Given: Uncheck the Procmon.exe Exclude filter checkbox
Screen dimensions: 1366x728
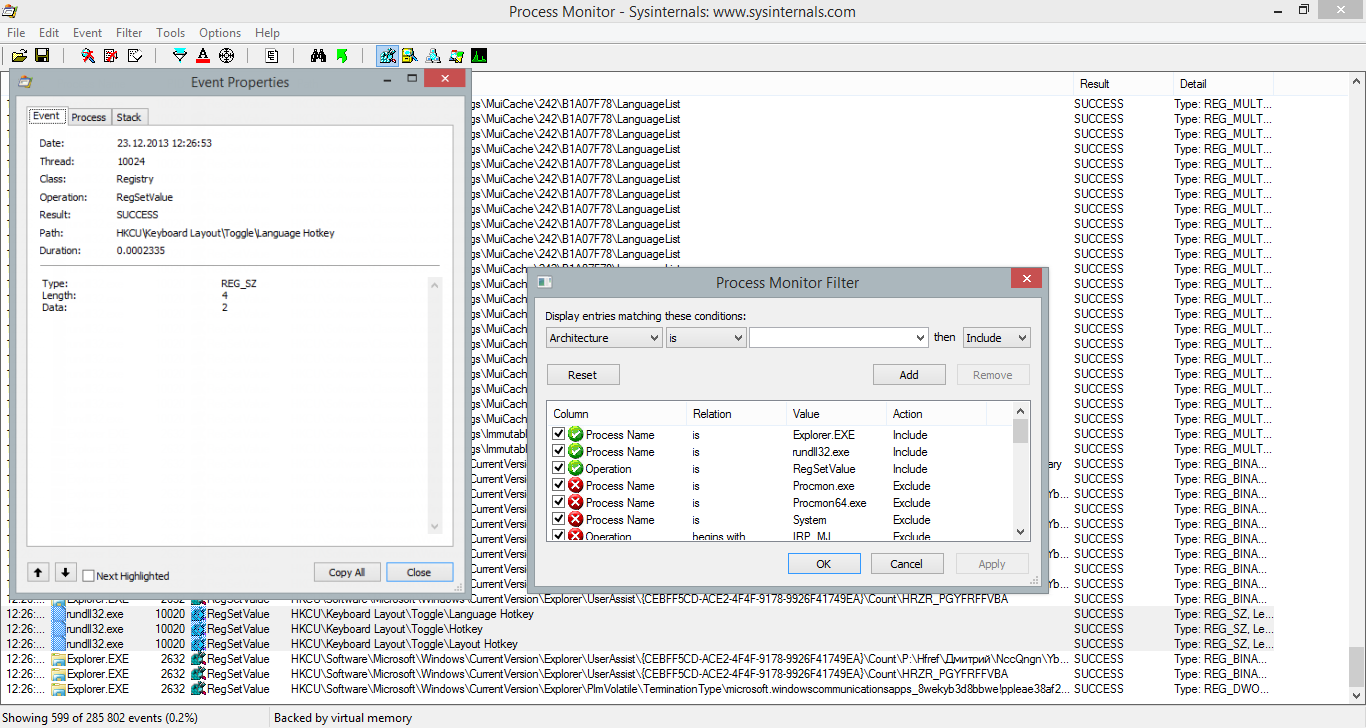Looking at the screenshot, I should click(559, 486).
